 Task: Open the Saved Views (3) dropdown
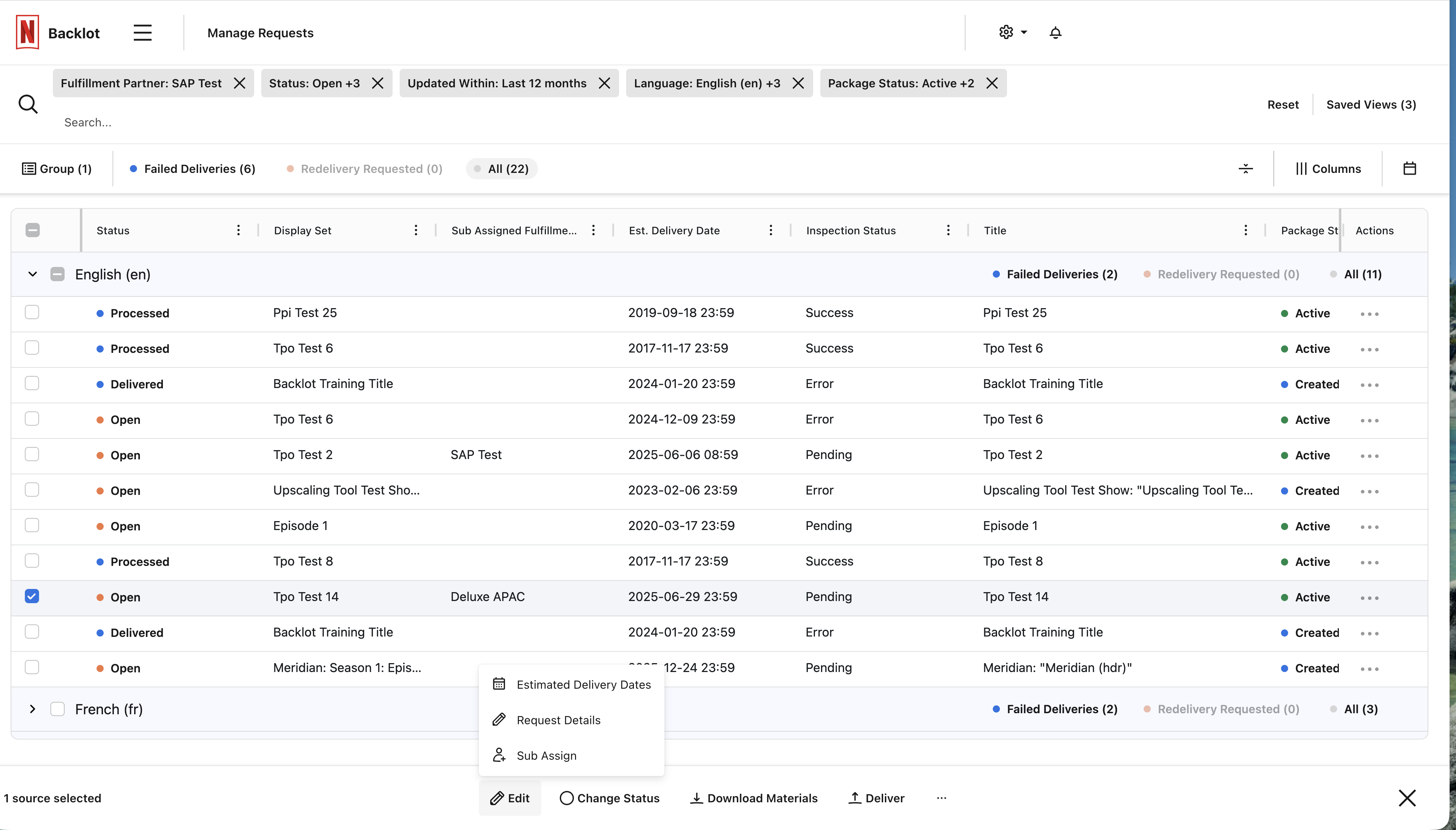(1370, 104)
